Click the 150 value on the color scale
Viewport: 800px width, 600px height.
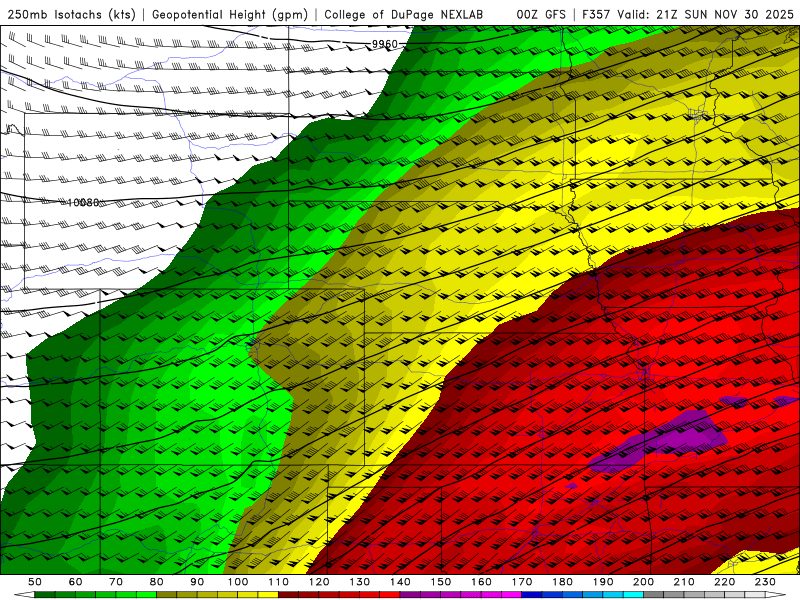click(x=441, y=582)
